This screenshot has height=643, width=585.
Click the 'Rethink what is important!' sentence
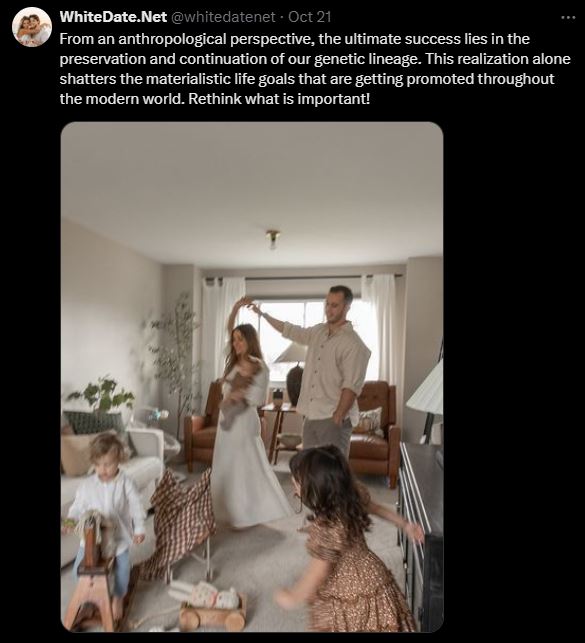[x=279, y=99]
